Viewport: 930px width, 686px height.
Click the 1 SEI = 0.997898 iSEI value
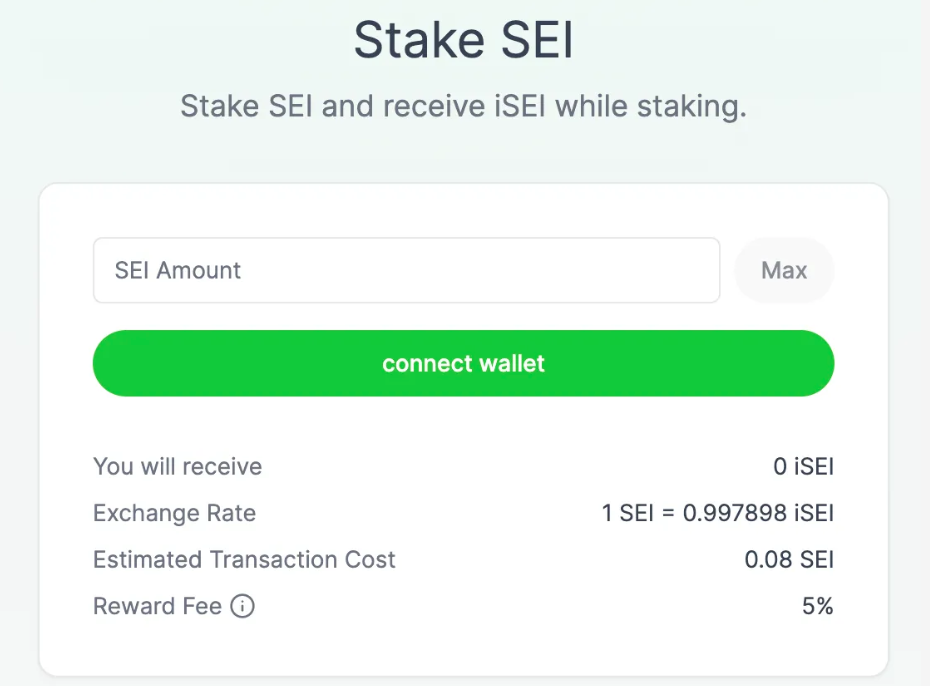(x=718, y=513)
